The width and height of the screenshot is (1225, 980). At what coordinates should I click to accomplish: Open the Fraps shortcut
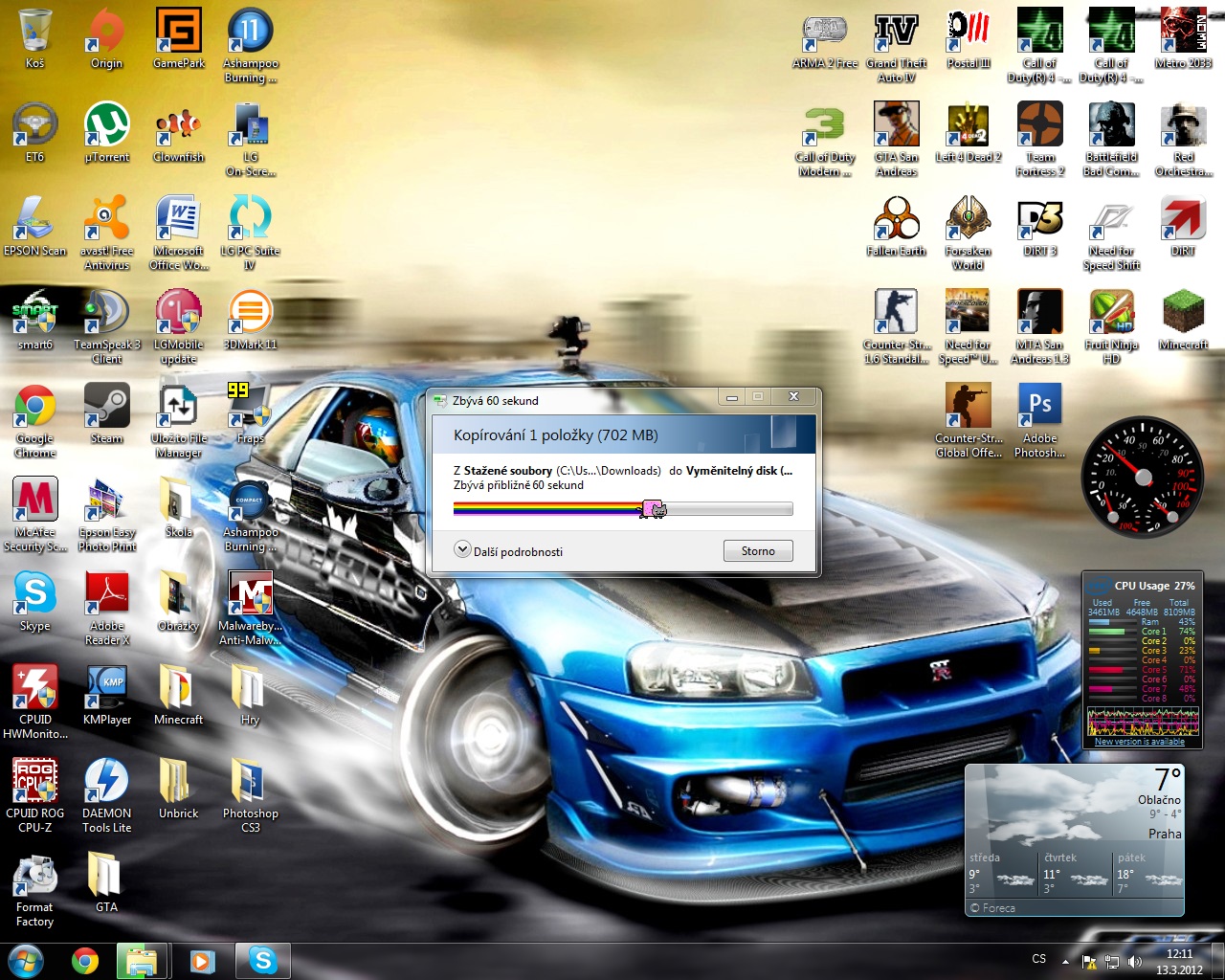tap(250, 413)
